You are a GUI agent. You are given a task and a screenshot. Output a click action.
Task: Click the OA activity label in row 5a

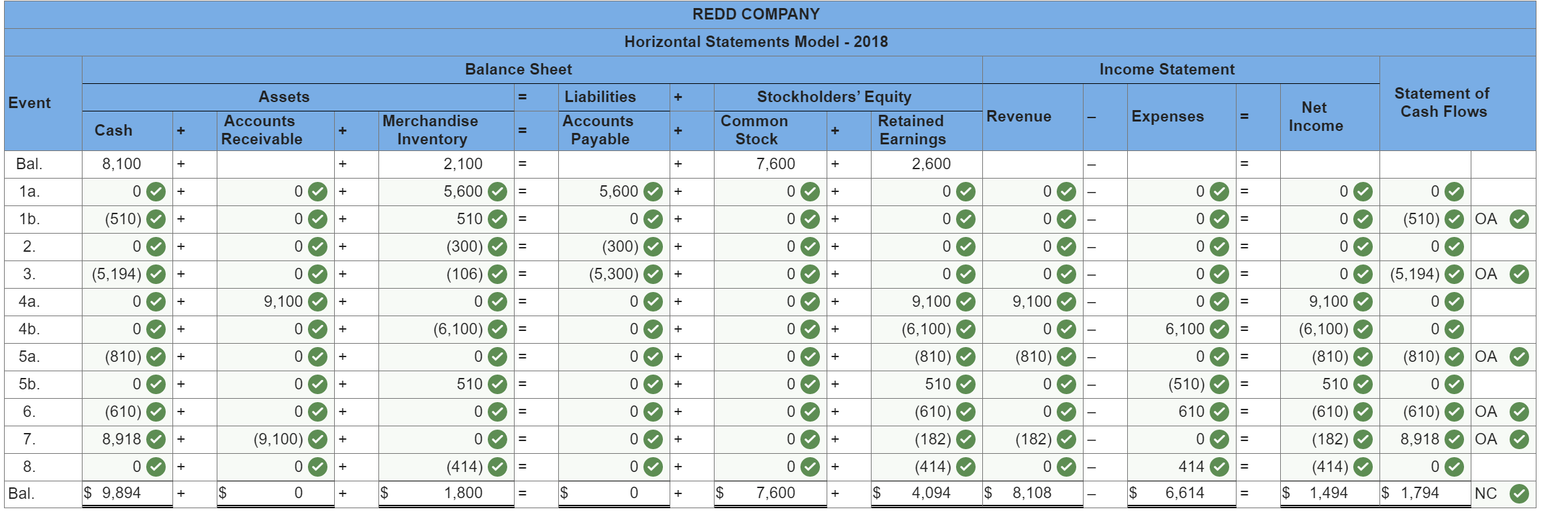tap(1486, 356)
